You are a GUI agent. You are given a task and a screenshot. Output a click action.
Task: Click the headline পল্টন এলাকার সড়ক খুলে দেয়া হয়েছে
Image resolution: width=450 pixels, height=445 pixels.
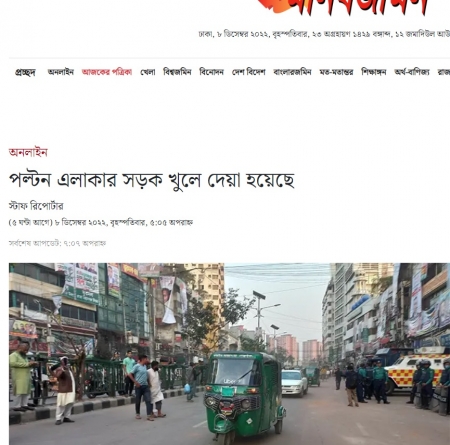(x=152, y=180)
